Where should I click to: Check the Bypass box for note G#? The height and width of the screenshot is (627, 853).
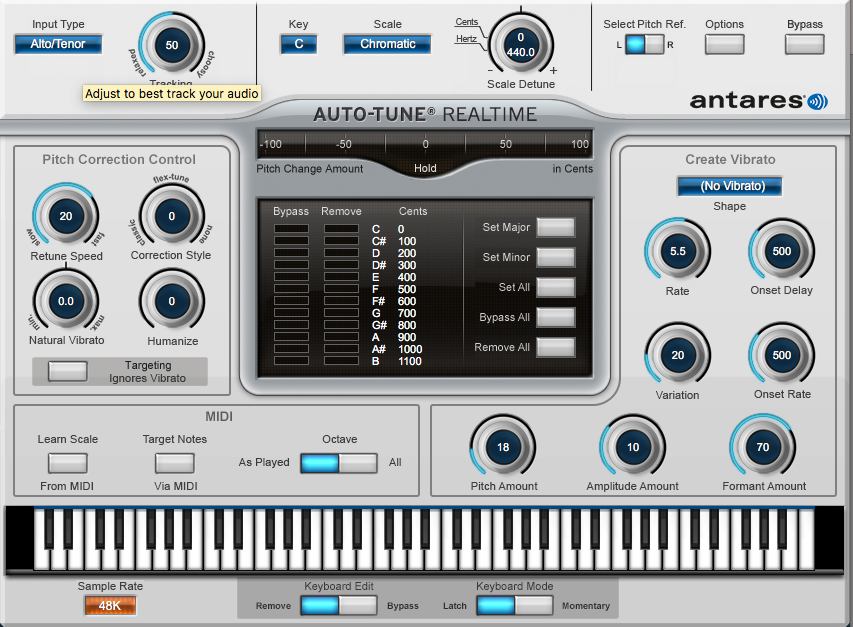(292, 324)
